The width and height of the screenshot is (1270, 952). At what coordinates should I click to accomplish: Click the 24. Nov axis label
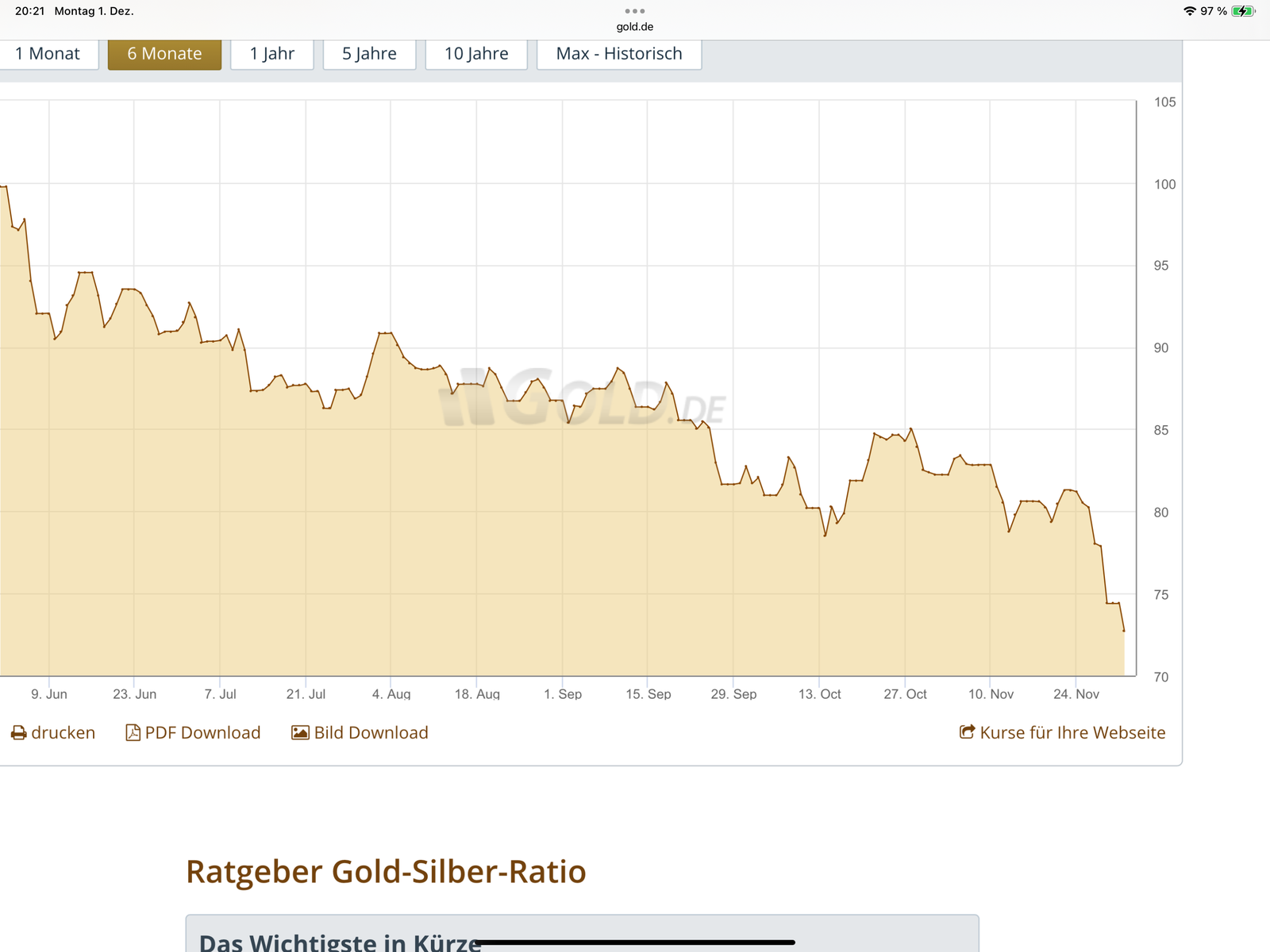(x=1076, y=694)
